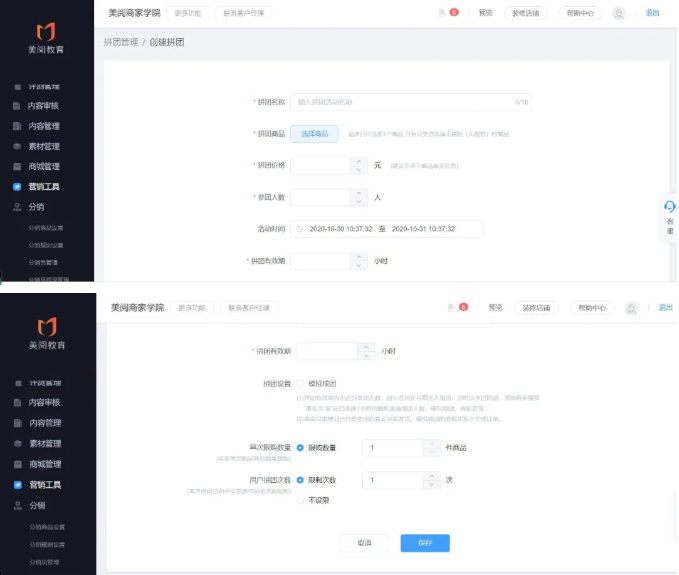The image size is (679, 575).
Task: Click the 选择商品 button
Action: (x=314, y=133)
